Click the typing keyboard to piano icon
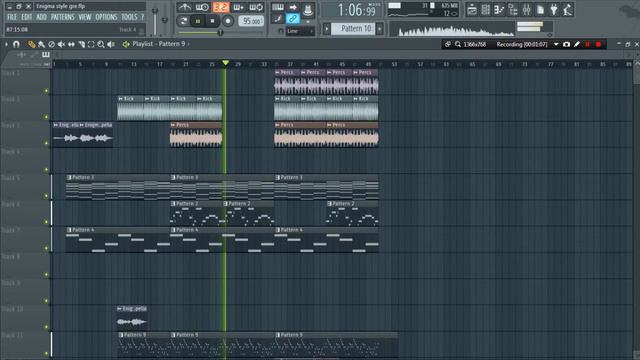 278,7
